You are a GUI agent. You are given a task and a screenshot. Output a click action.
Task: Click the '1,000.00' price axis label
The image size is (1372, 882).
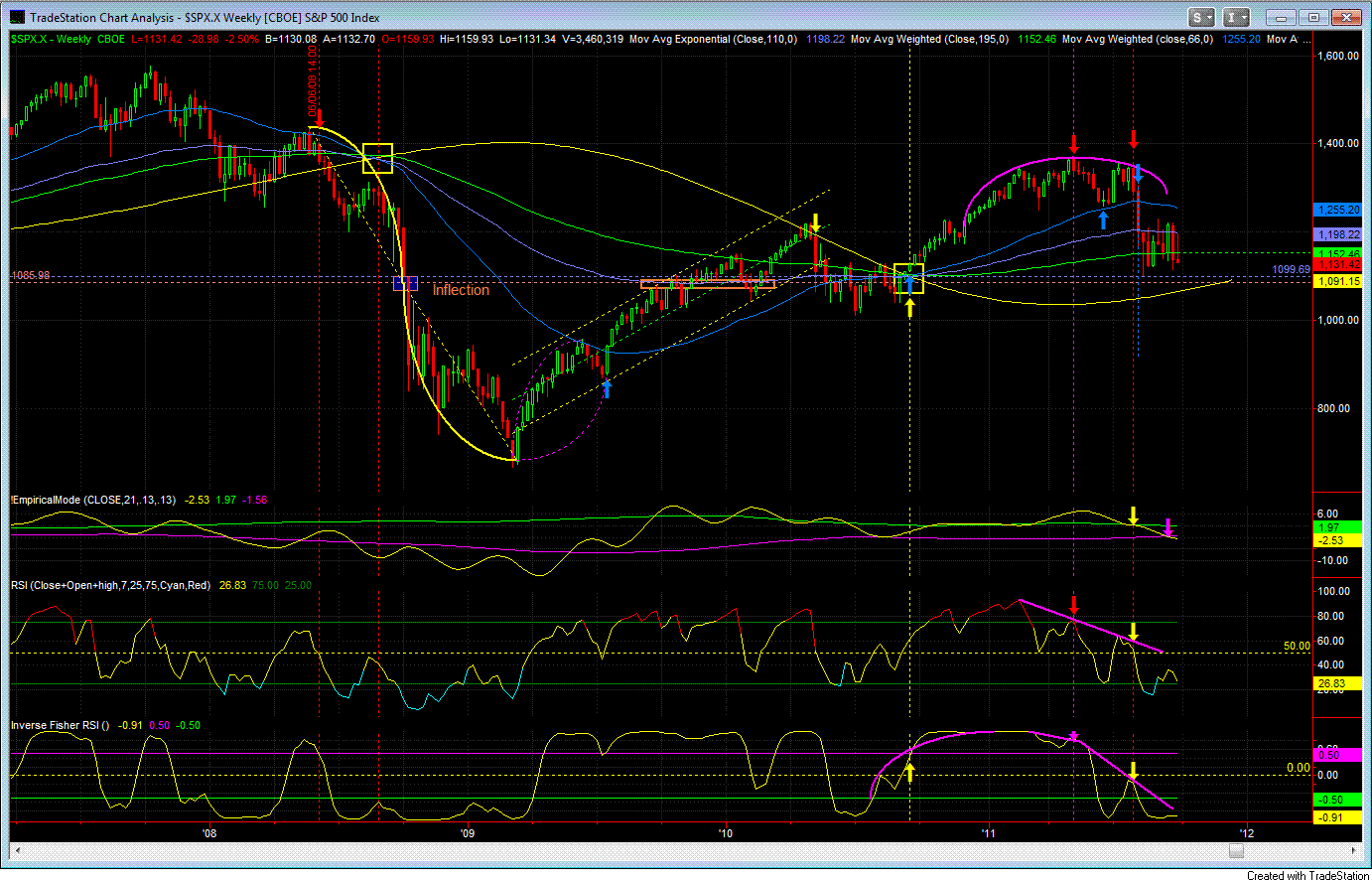coord(1337,320)
